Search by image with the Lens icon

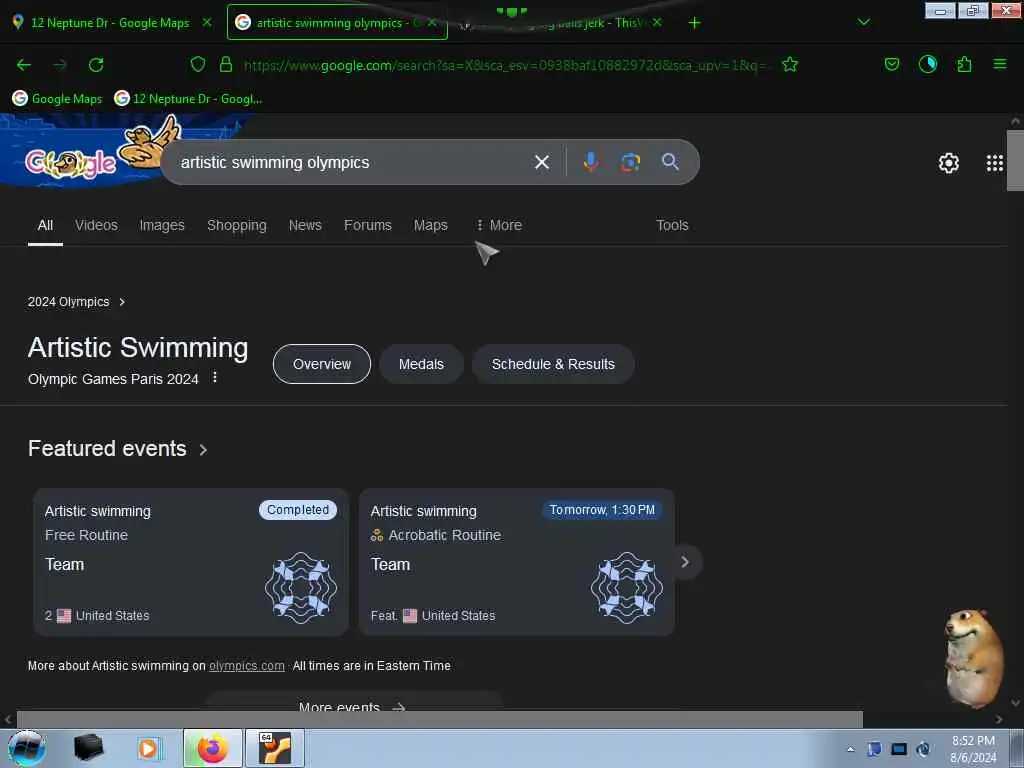(x=630, y=162)
